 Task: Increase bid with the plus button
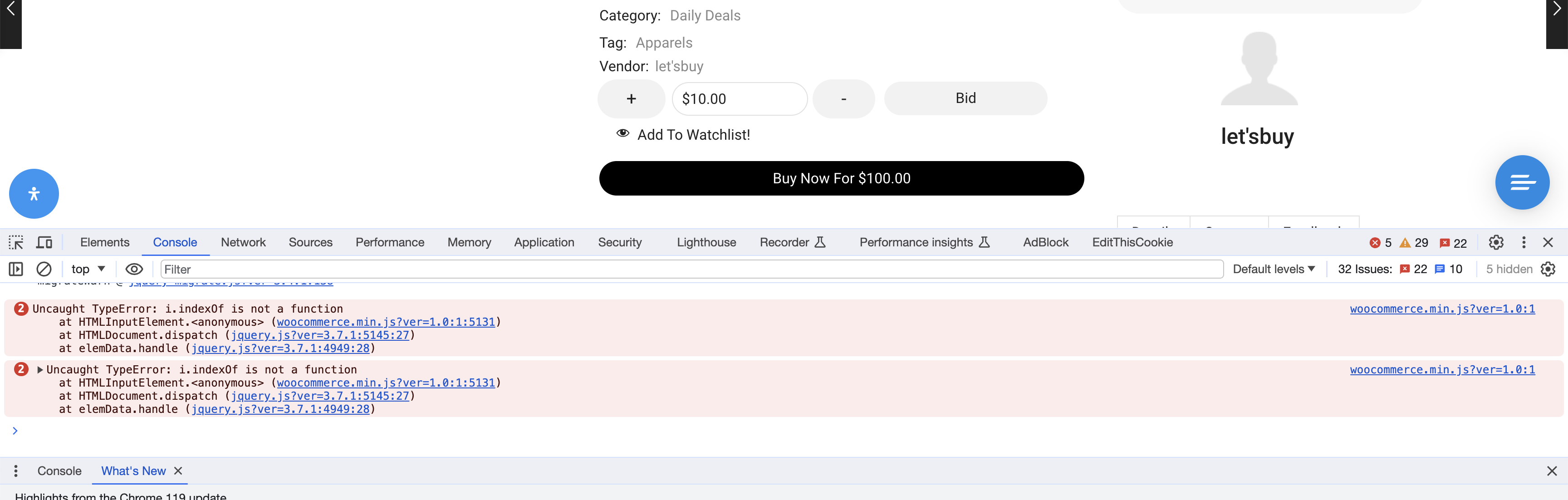[631, 98]
